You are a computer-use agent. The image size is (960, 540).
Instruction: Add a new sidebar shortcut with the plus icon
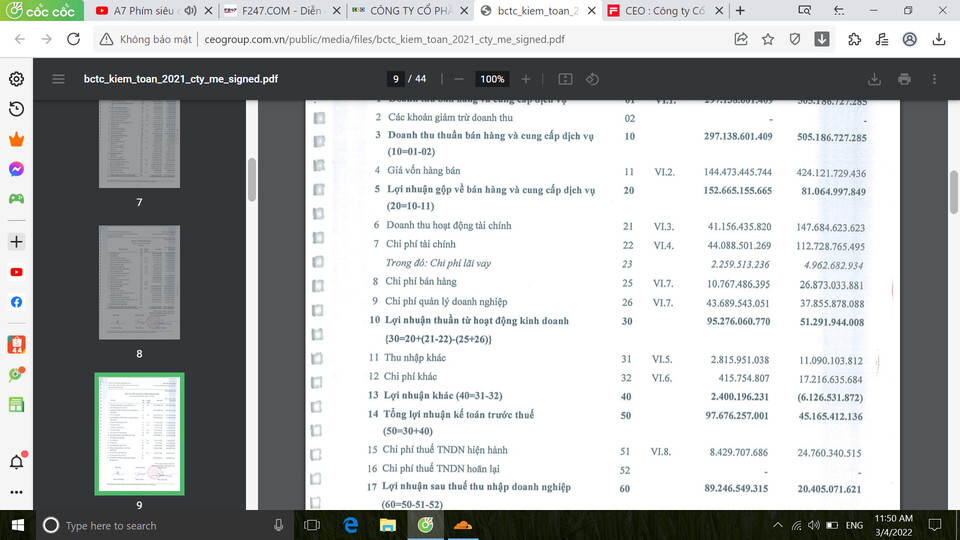17,242
